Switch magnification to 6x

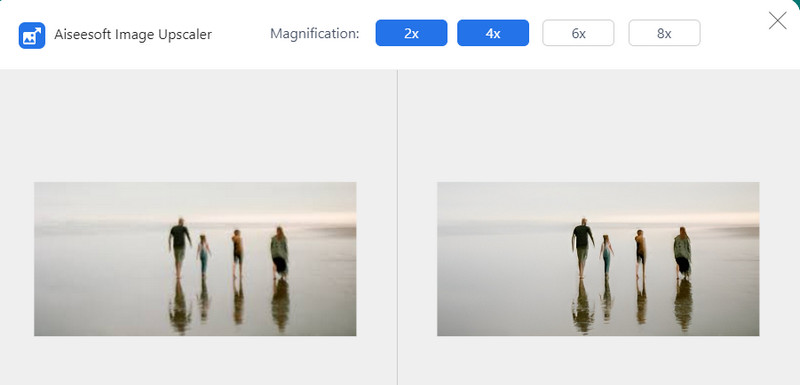coord(578,33)
